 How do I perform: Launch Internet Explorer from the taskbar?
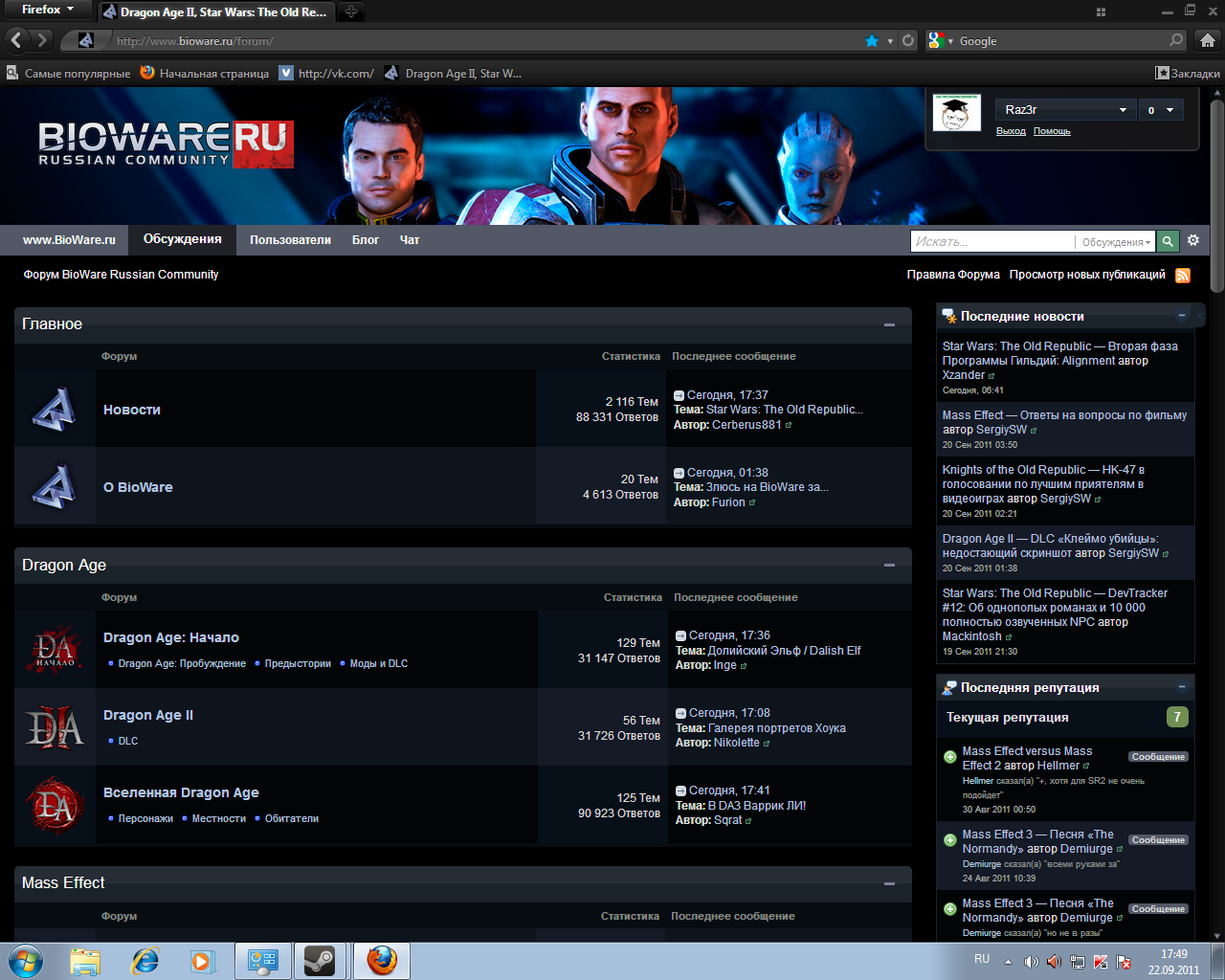coord(145,961)
